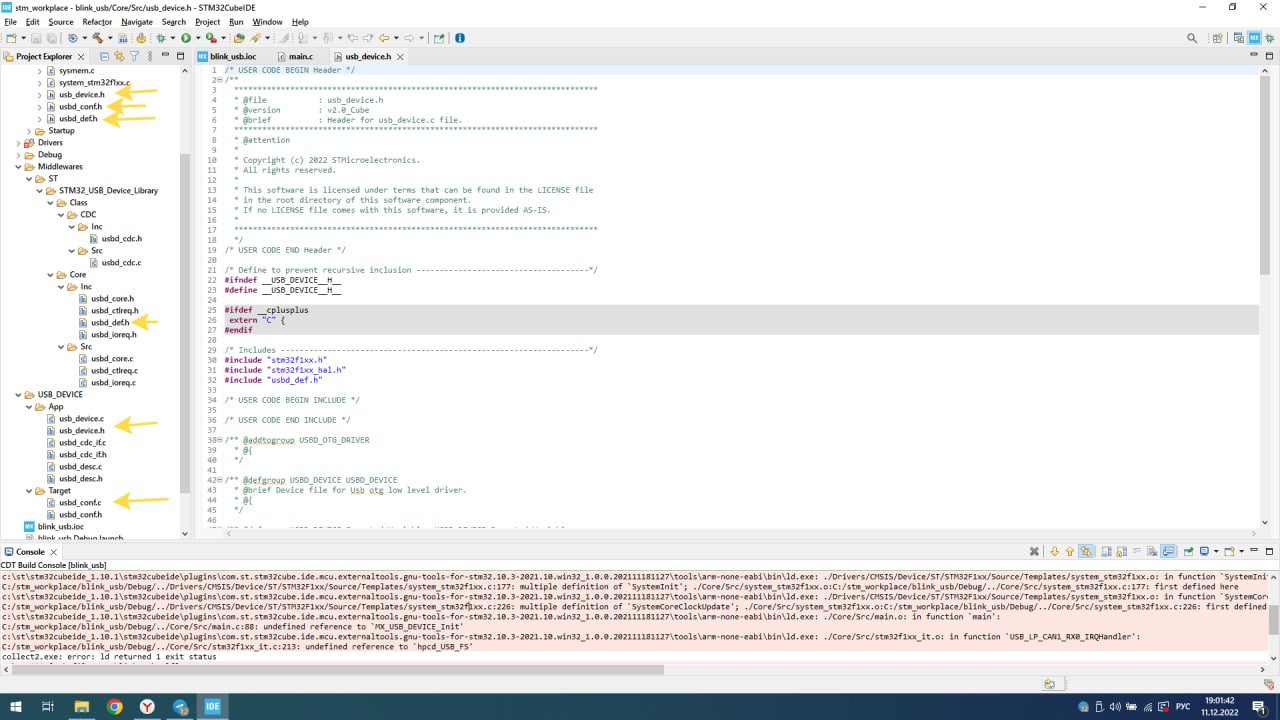Viewport: 1280px width, 720px height.
Task: Open the Run button dropdown arrow
Action: (x=197, y=38)
